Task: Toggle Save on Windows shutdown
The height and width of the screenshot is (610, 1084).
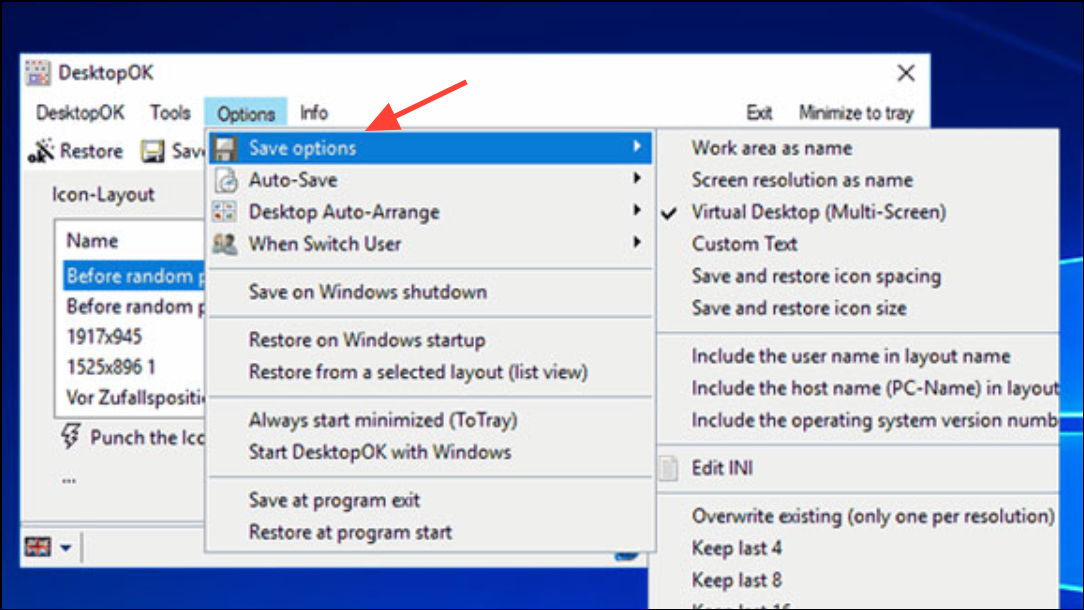Action: [x=368, y=292]
